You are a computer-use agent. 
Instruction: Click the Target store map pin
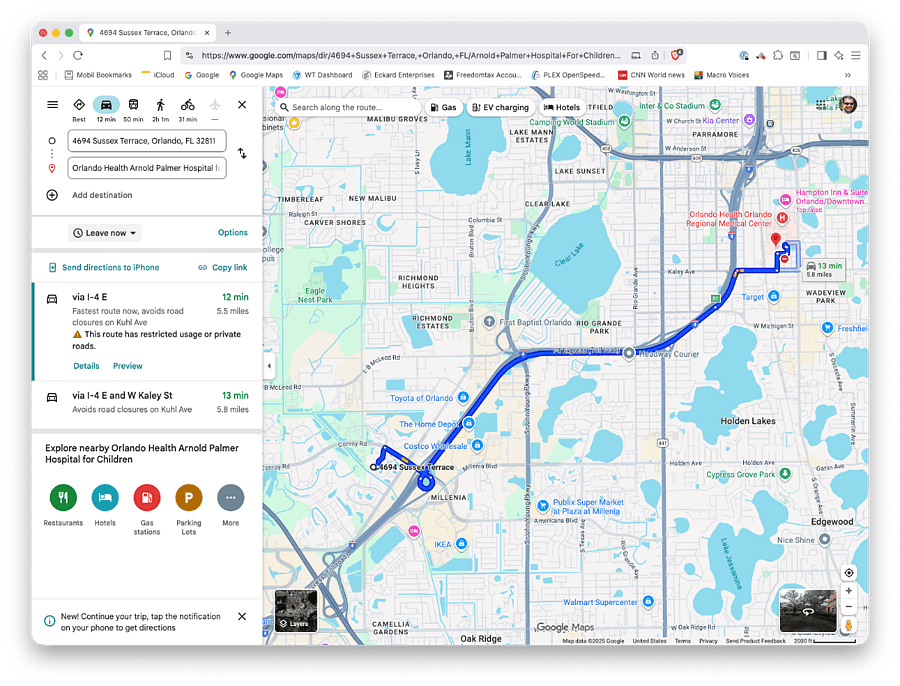[774, 296]
